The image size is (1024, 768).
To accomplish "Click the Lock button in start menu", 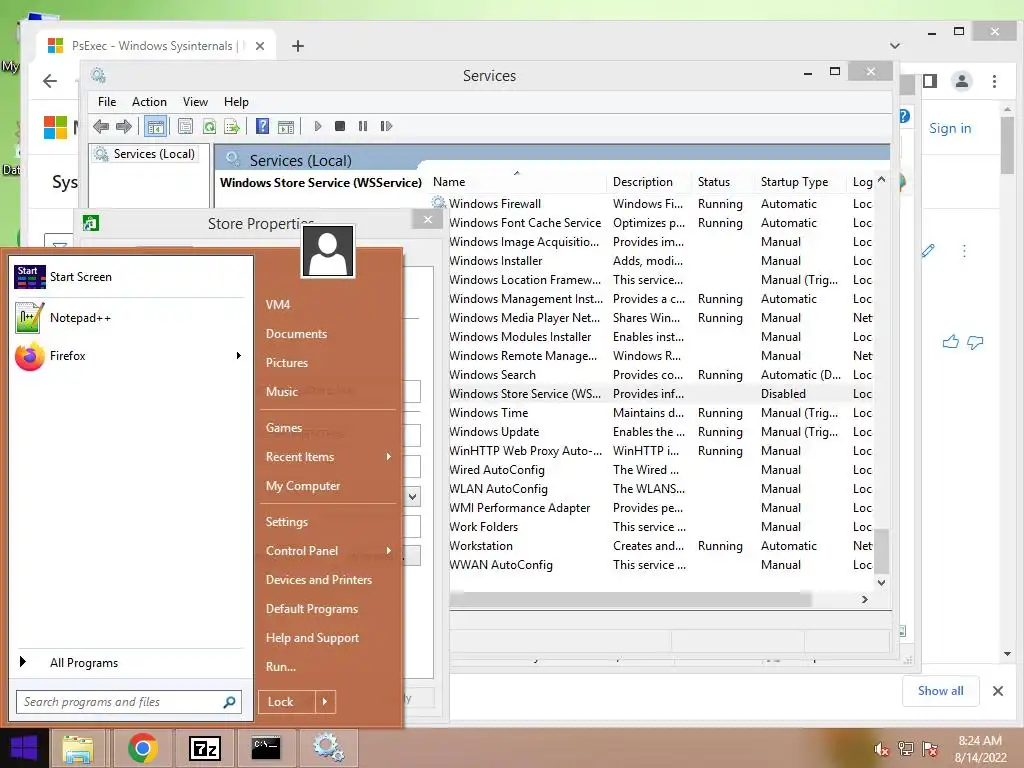I will point(287,702).
